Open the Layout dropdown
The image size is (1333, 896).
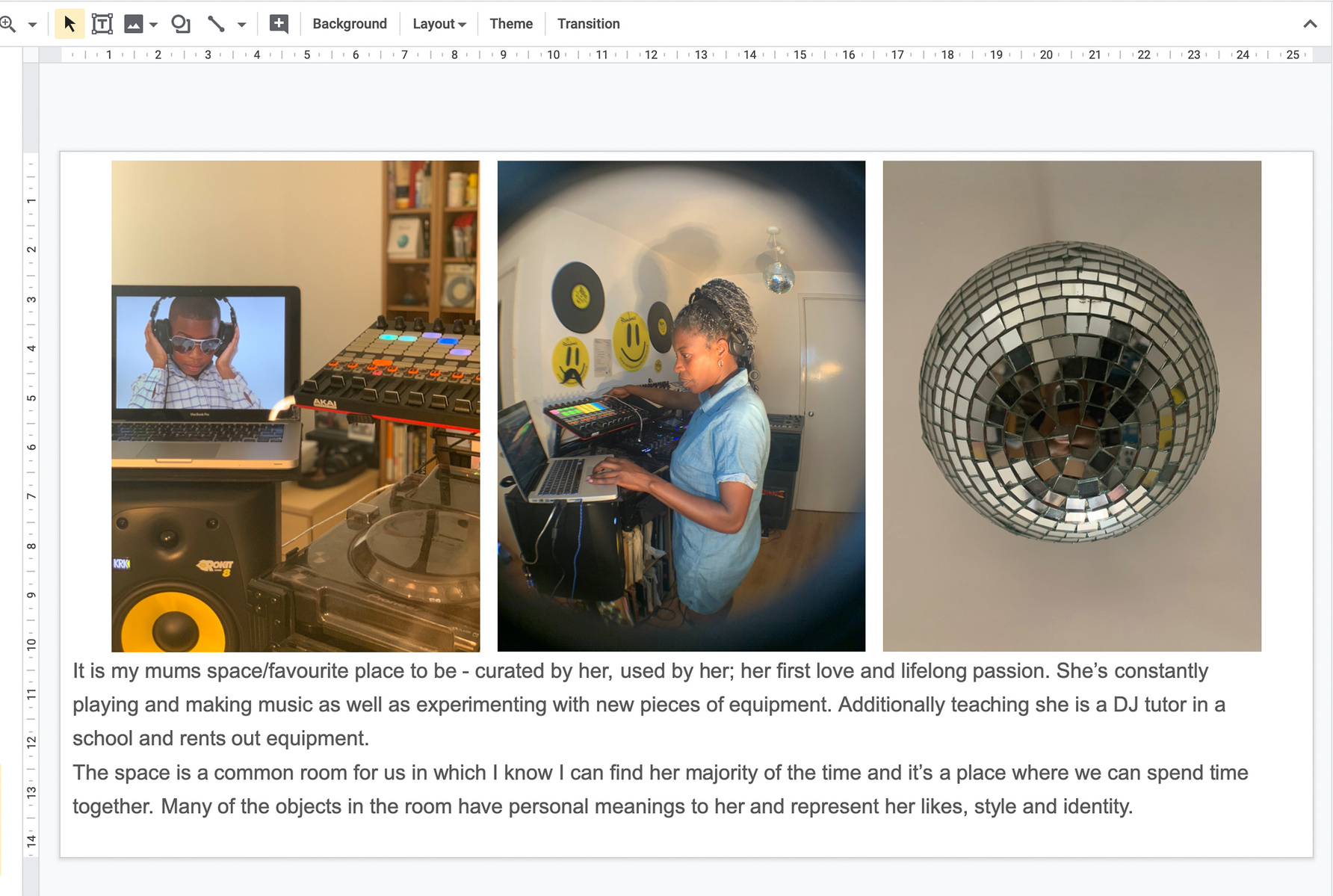(439, 24)
